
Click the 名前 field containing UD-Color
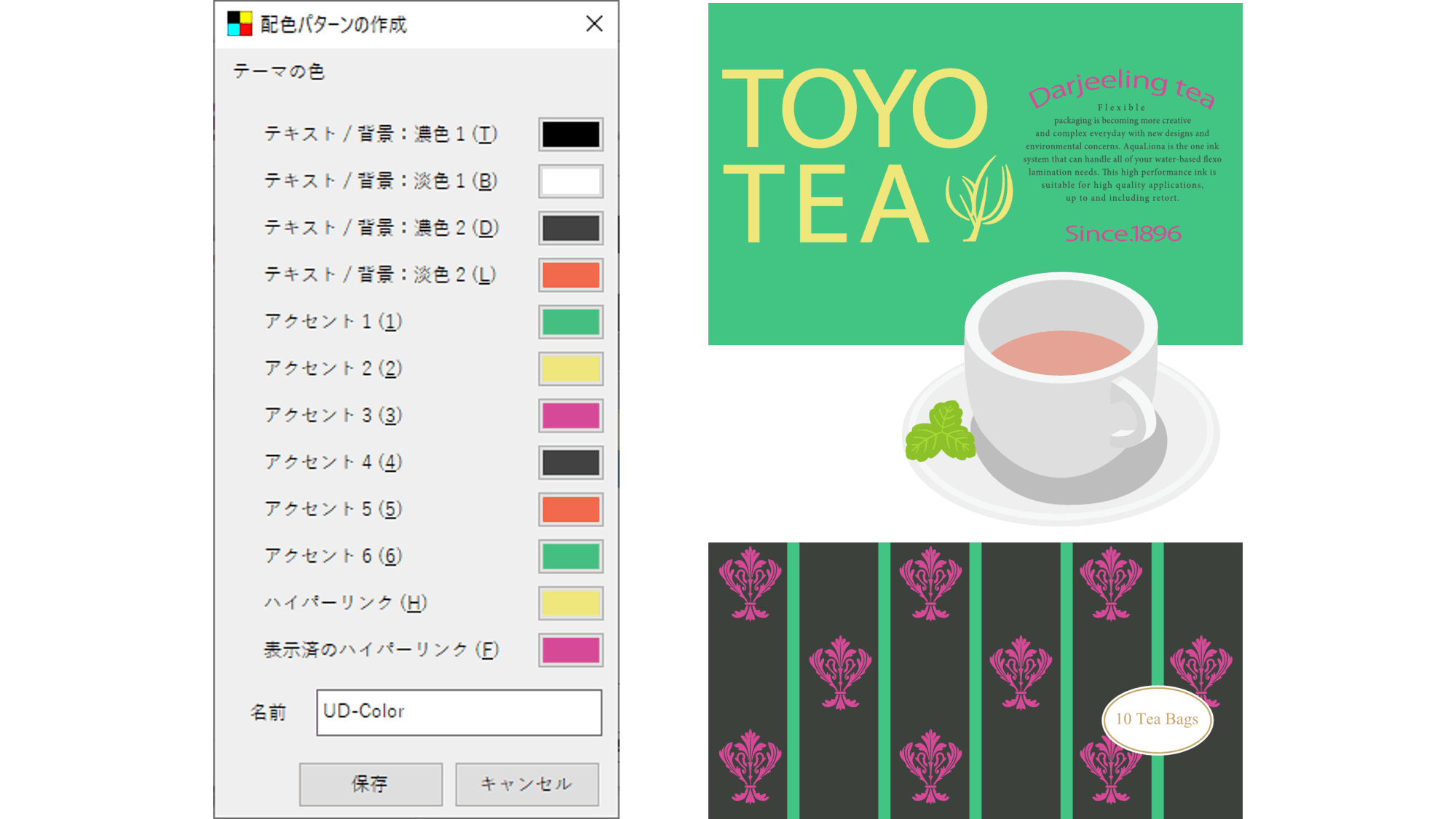pyautogui.click(x=459, y=712)
